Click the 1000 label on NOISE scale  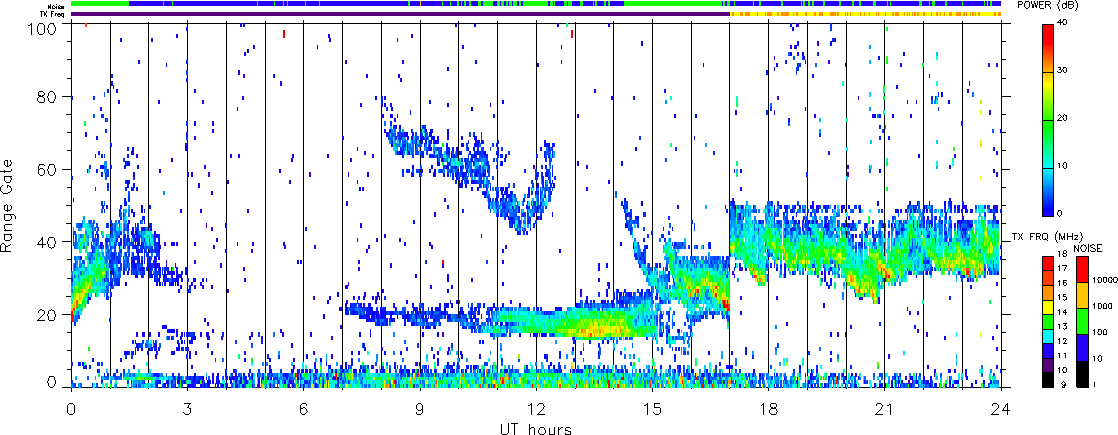[x=1102, y=306]
